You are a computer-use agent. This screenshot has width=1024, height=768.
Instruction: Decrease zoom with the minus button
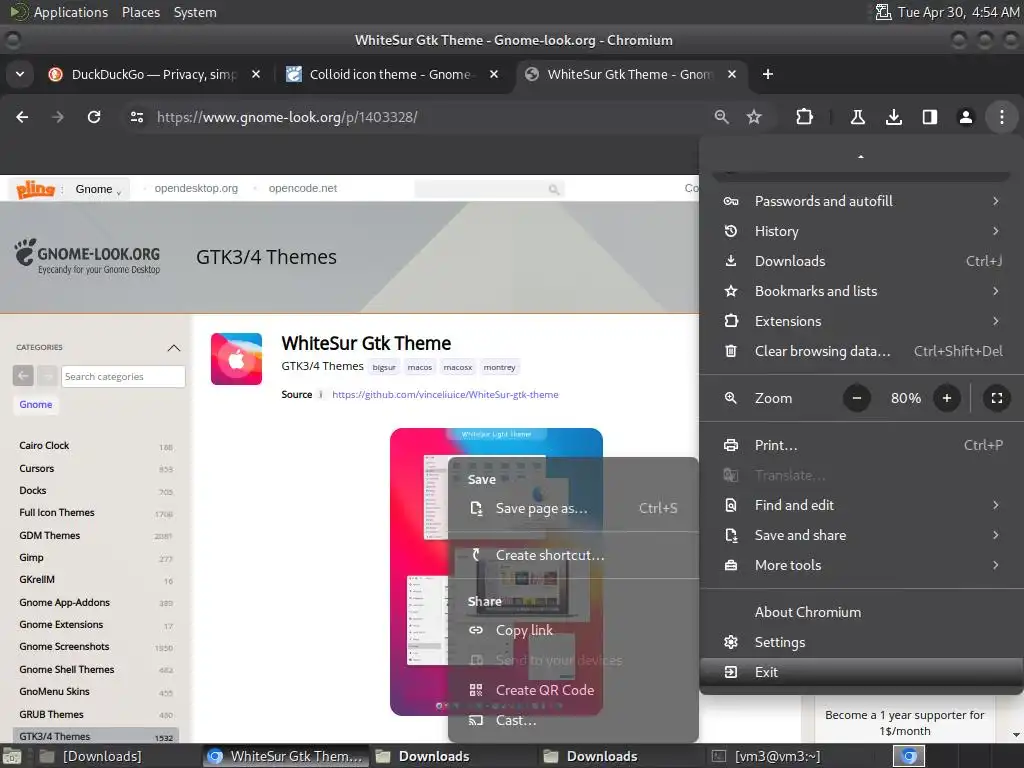point(857,398)
